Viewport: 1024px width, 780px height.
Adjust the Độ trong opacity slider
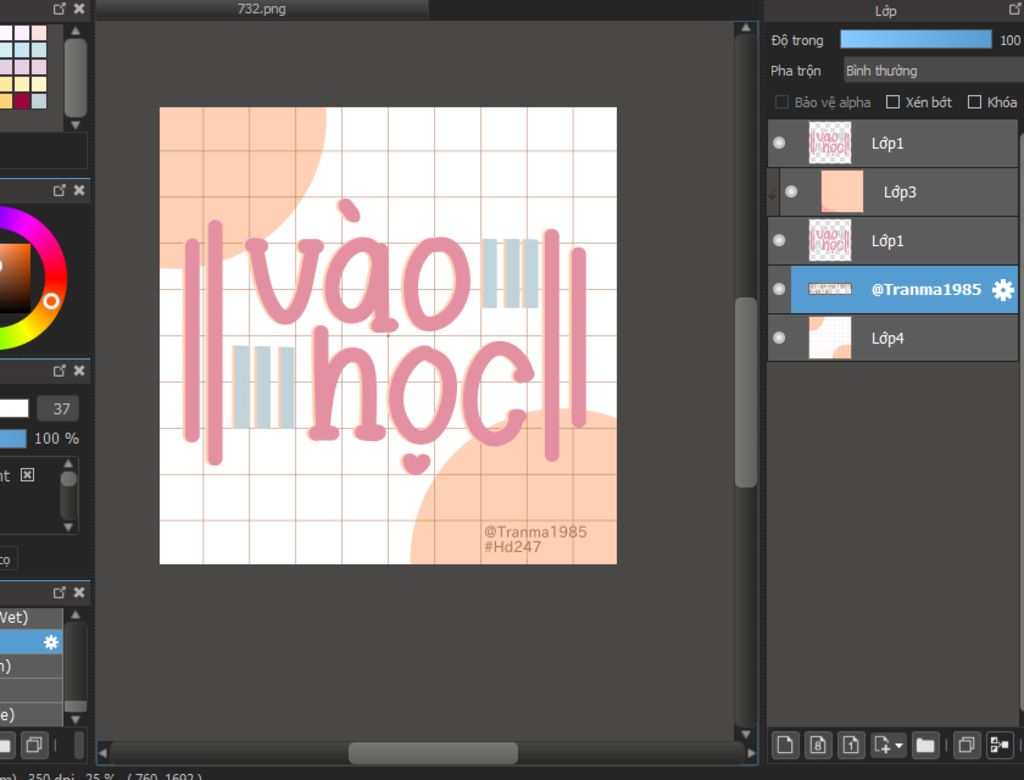[916, 39]
